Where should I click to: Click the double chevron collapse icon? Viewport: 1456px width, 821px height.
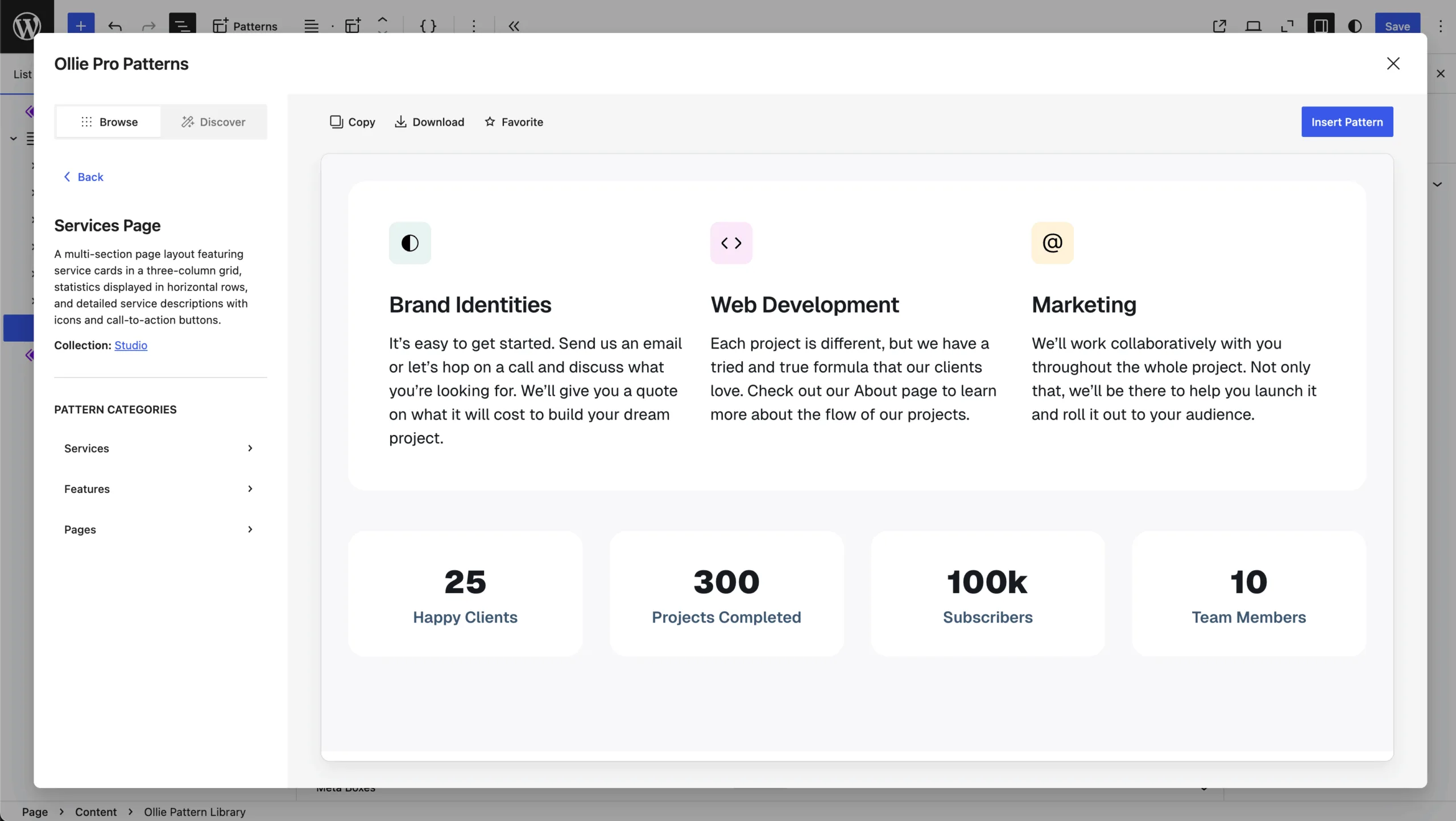tap(514, 26)
